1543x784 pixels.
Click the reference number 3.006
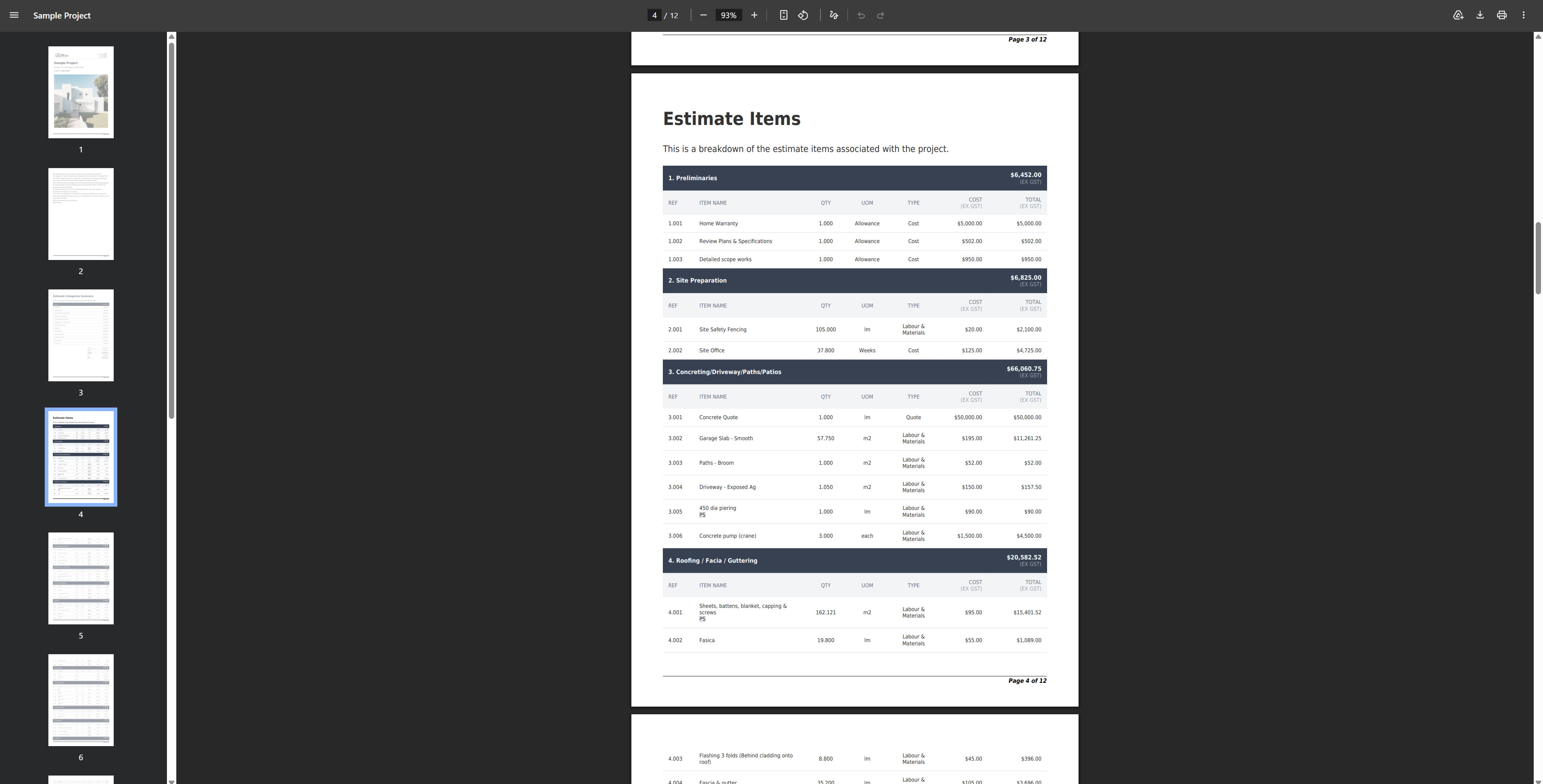click(675, 536)
